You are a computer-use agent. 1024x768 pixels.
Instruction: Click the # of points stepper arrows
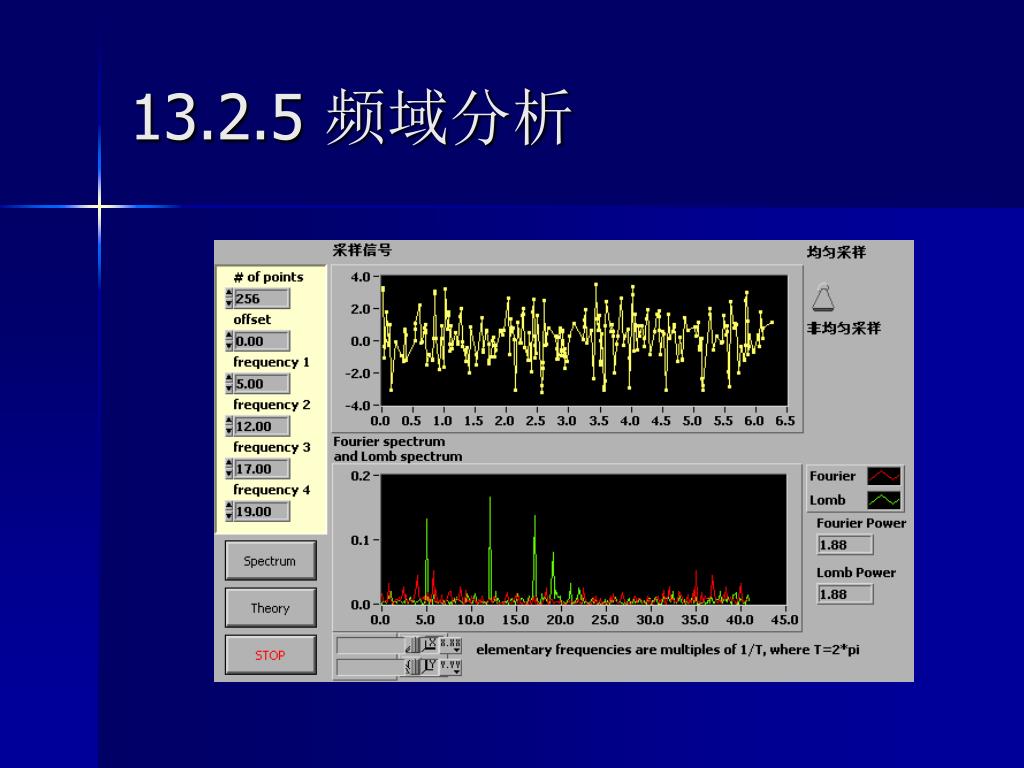[x=229, y=298]
